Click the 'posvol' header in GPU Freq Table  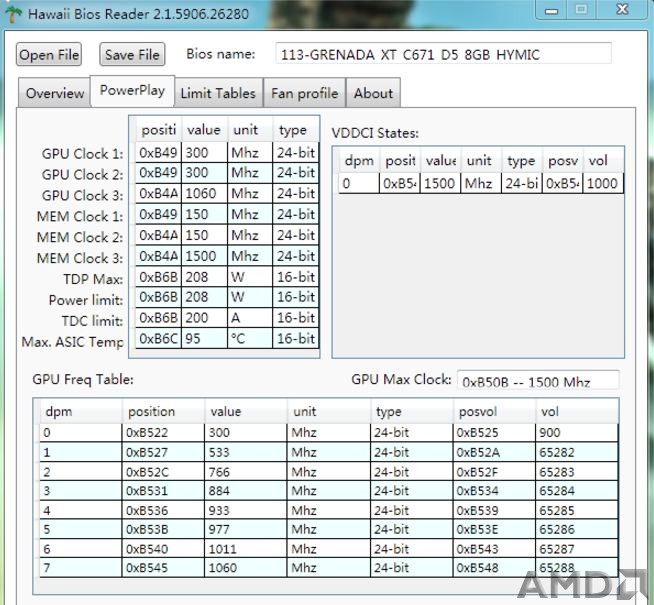pos(494,412)
